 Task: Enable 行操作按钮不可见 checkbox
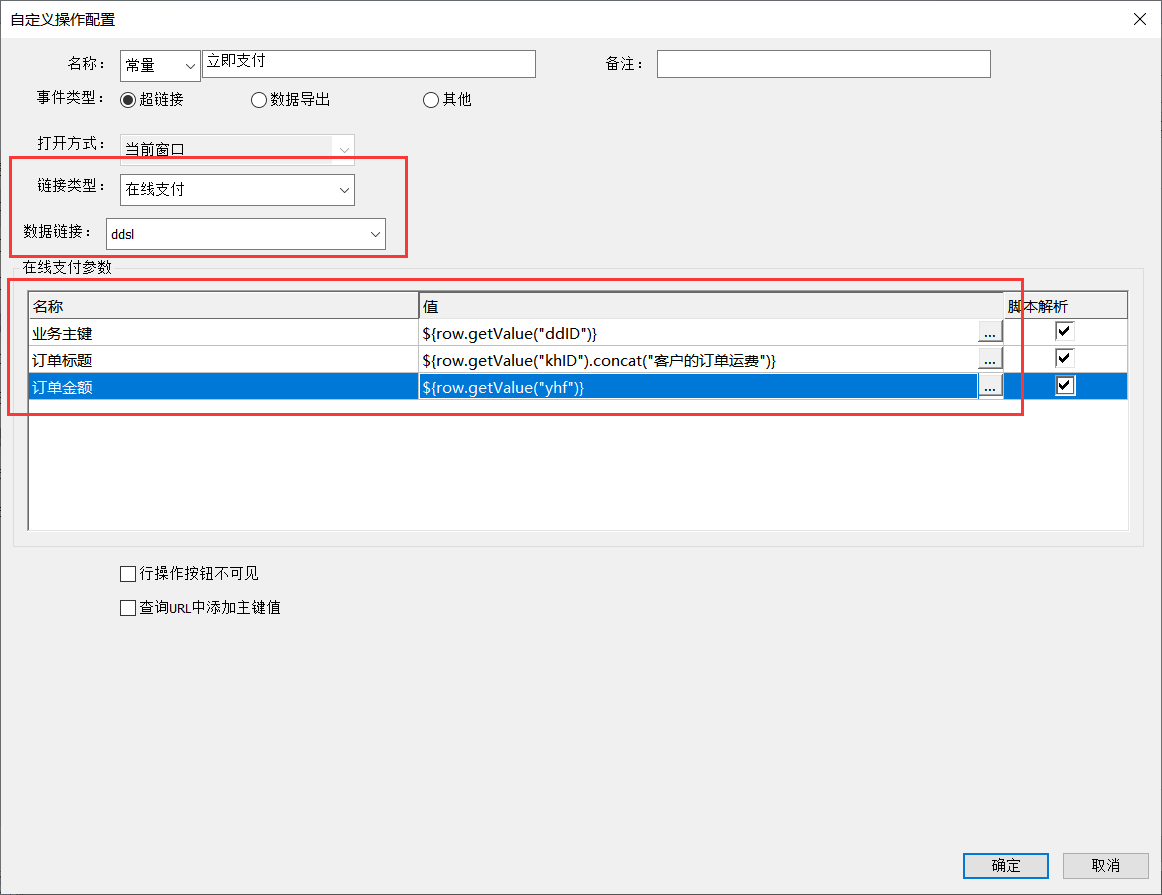point(128,574)
